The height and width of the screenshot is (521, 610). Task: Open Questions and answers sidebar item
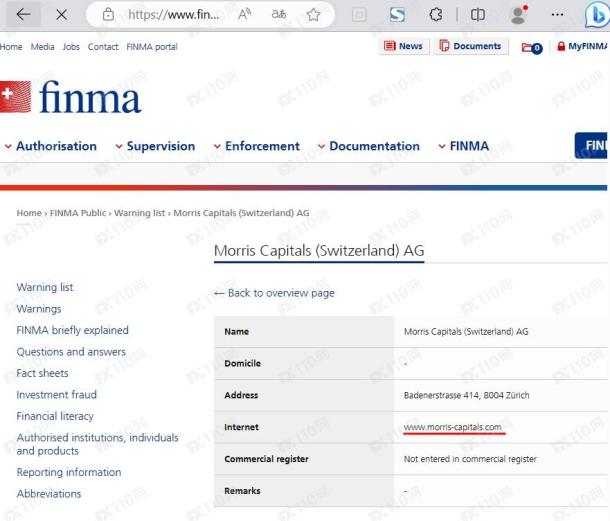(x=71, y=352)
